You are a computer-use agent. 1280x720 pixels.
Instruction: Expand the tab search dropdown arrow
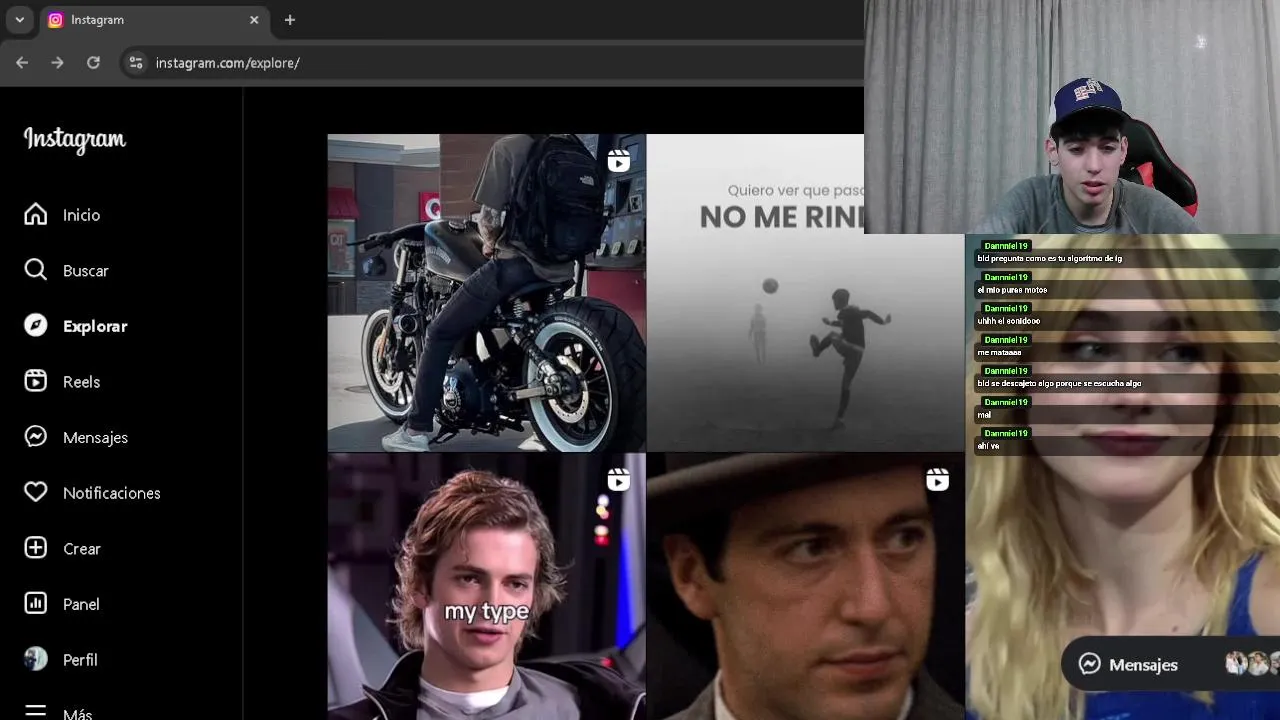pos(19,20)
